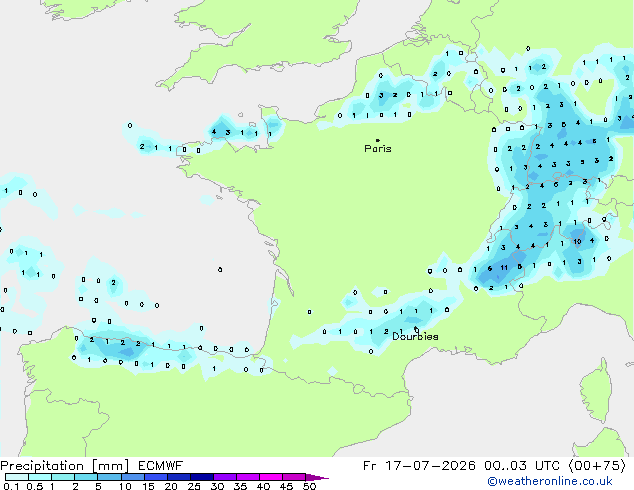Screen dimensions: 634x490
Task: Click the Dourbies location label
Action: point(415,336)
